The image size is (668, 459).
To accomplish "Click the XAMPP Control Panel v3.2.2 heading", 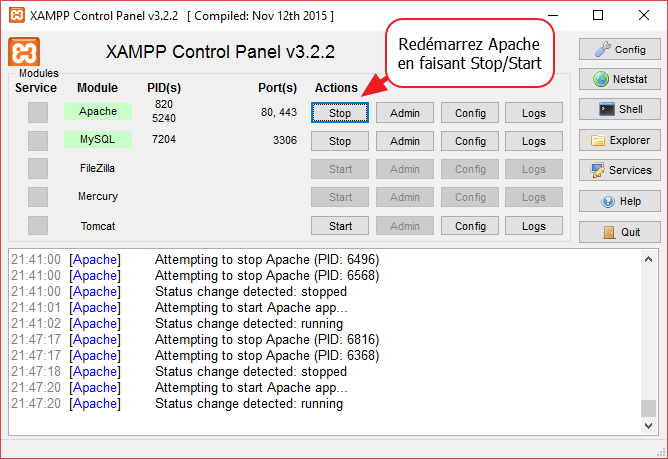I will tap(220, 52).
